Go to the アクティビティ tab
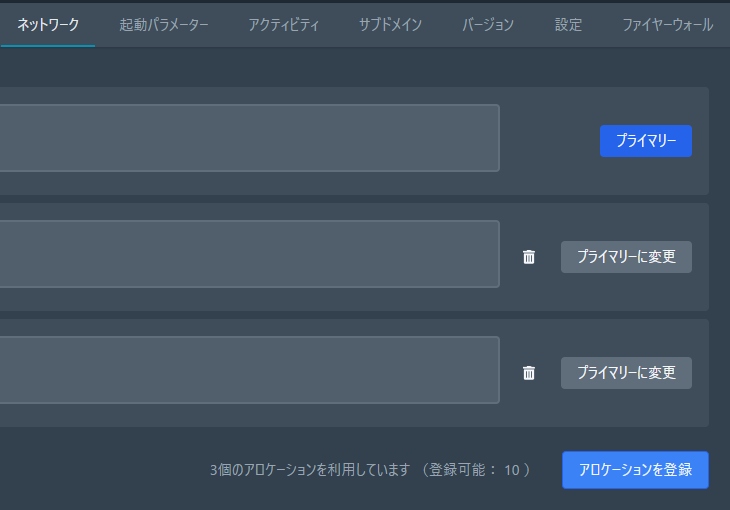This screenshot has height=510, width=730. 284,25
